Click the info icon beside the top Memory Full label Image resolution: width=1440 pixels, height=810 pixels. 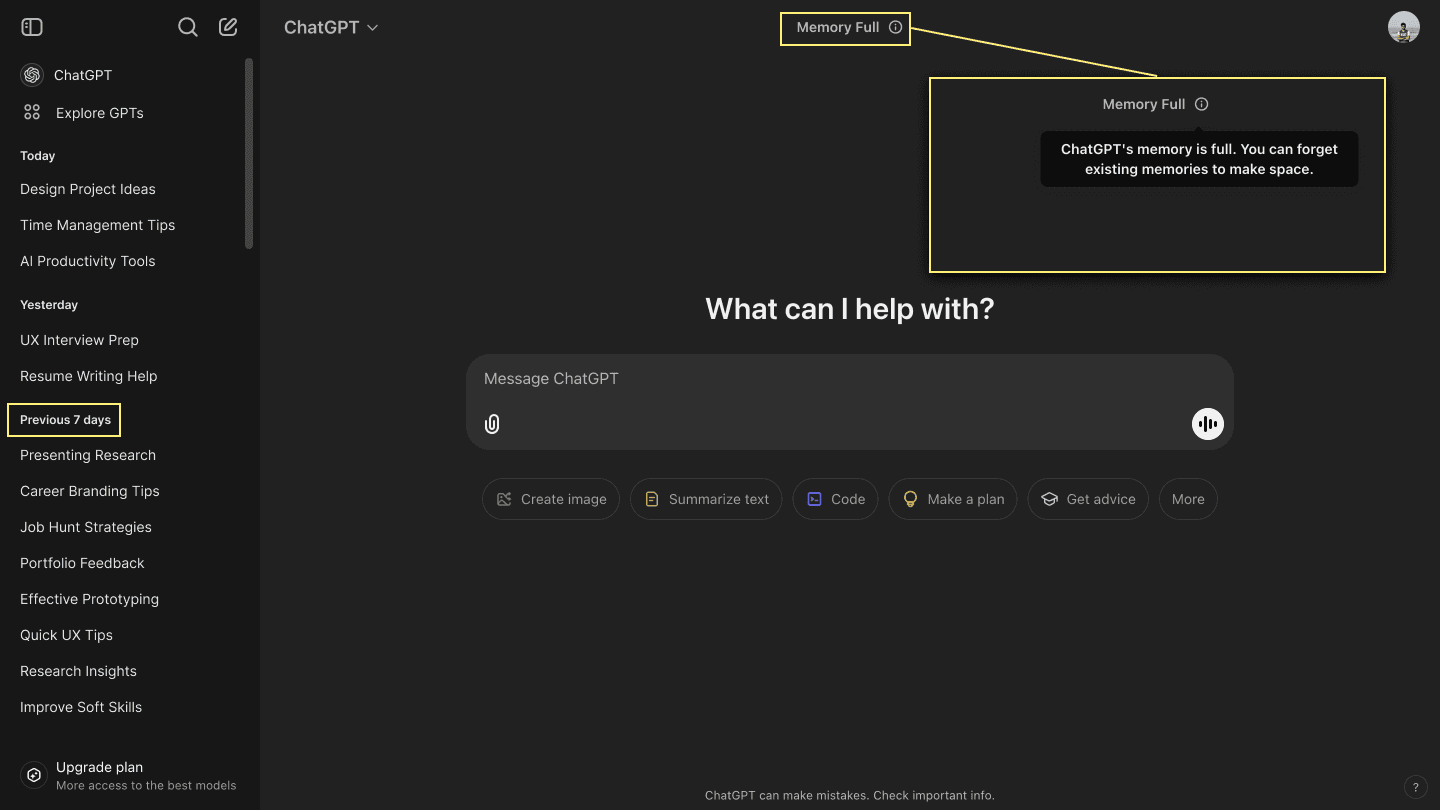coord(895,27)
